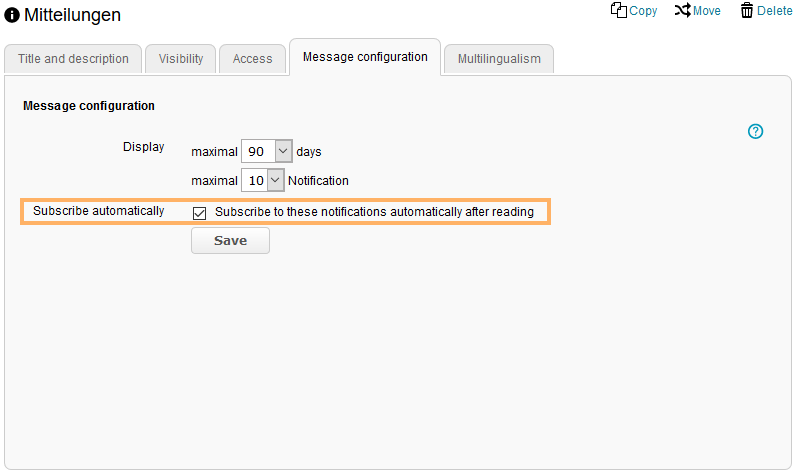This screenshot has width=797, height=473.
Task: Open the help question mark icon
Action: (x=756, y=131)
